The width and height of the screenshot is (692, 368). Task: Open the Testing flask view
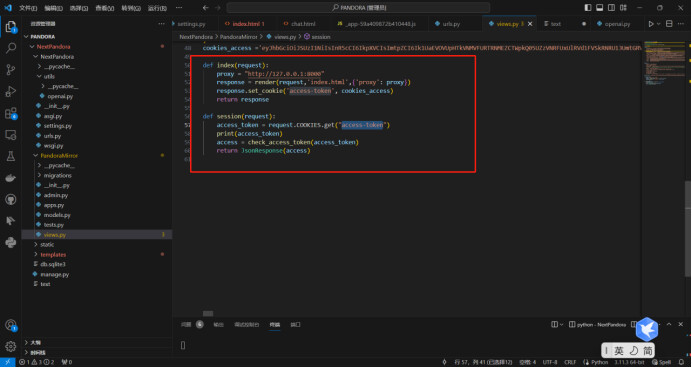click(11, 156)
